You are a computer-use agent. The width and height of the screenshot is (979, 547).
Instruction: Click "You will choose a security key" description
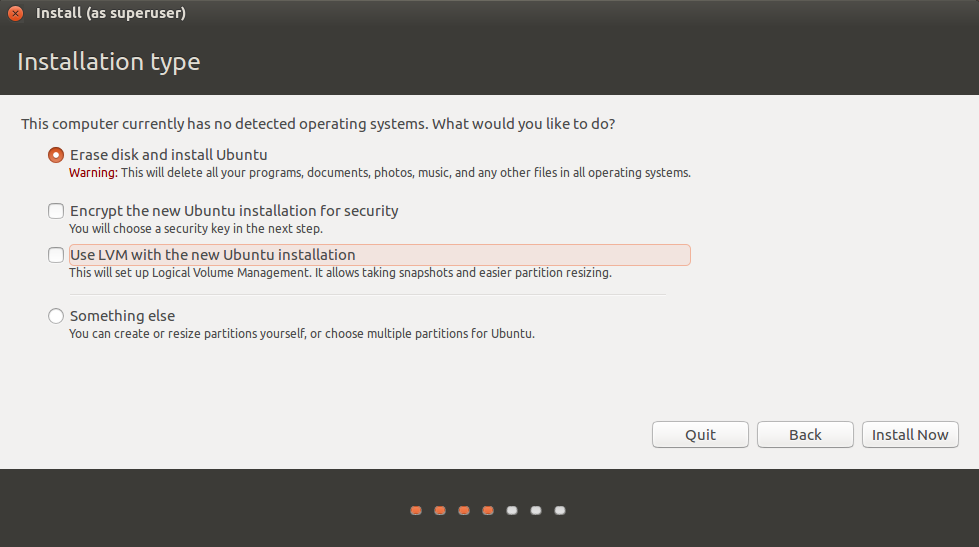[195, 229]
